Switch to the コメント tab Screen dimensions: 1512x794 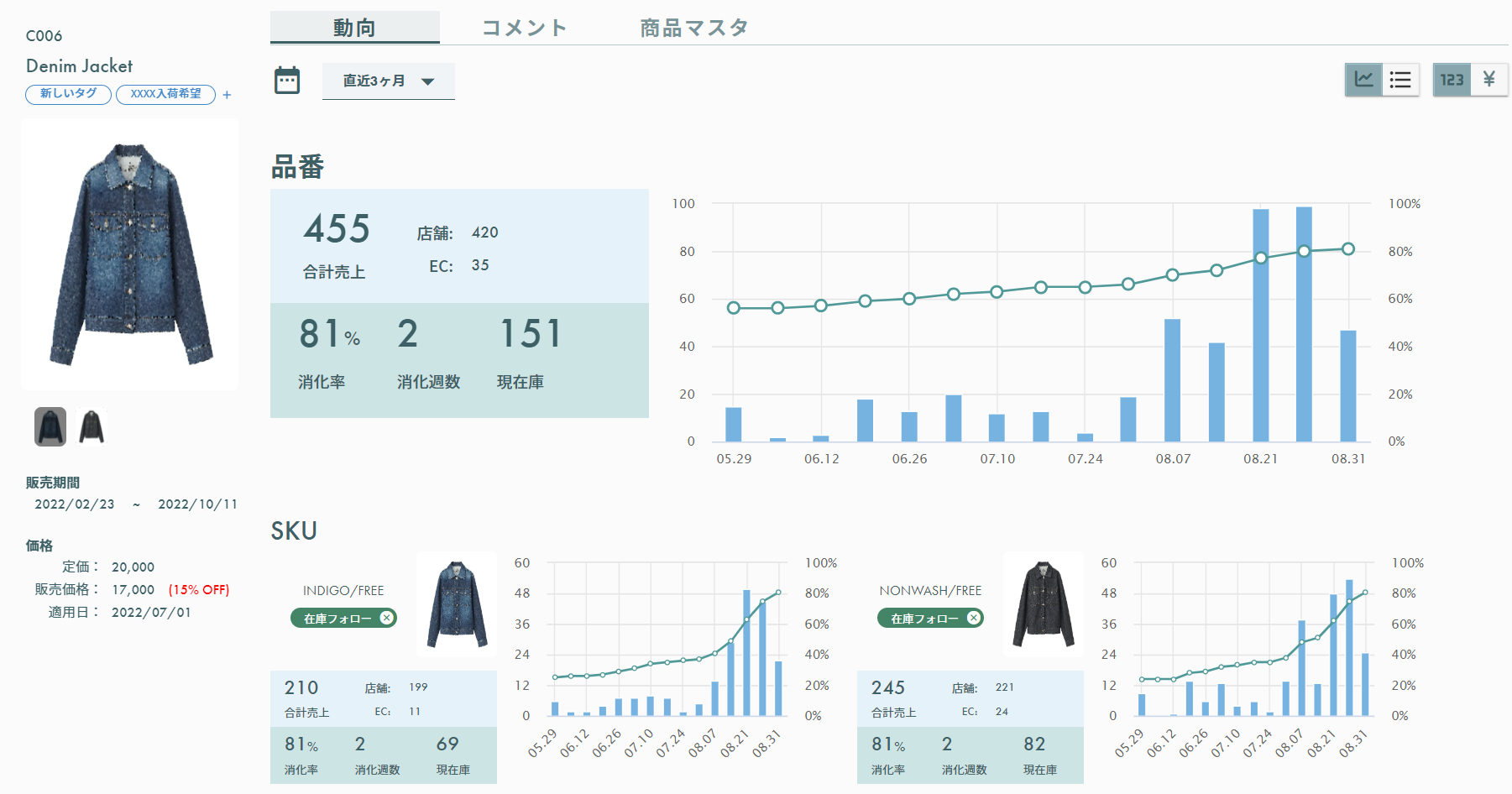pyautogui.click(x=522, y=26)
